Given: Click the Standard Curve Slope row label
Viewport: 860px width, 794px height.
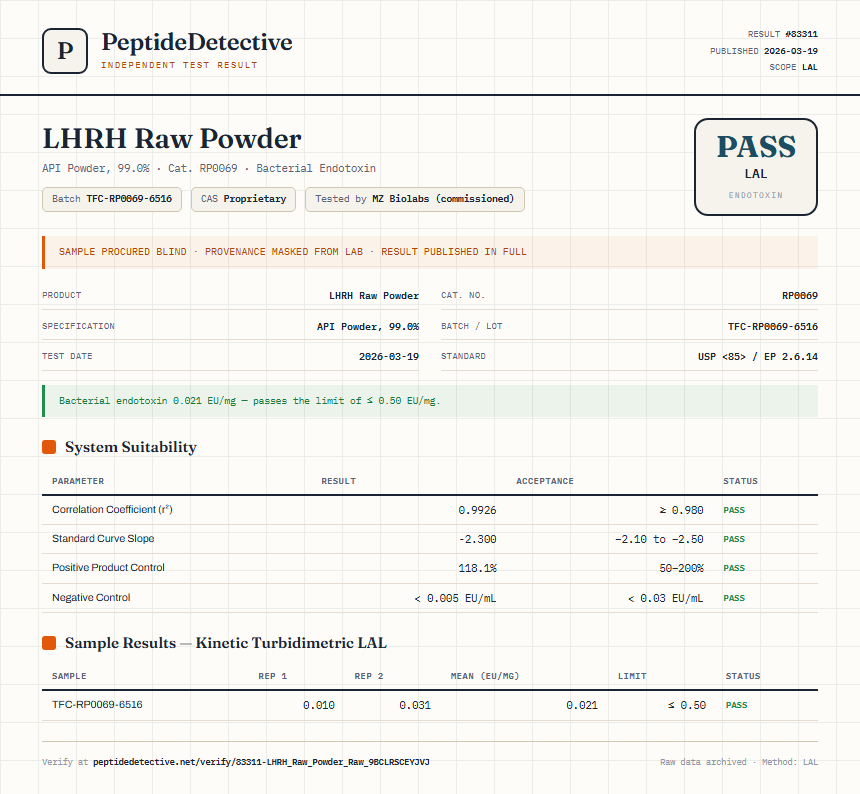Looking at the screenshot, I should (103, 538).
